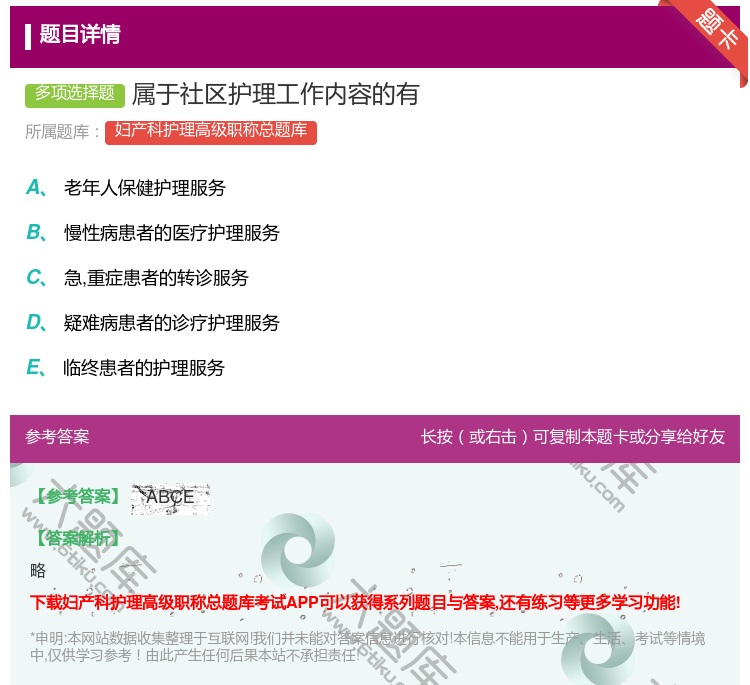
Task: Click the 参考答案 section header
Action: [x=57, y=437]
